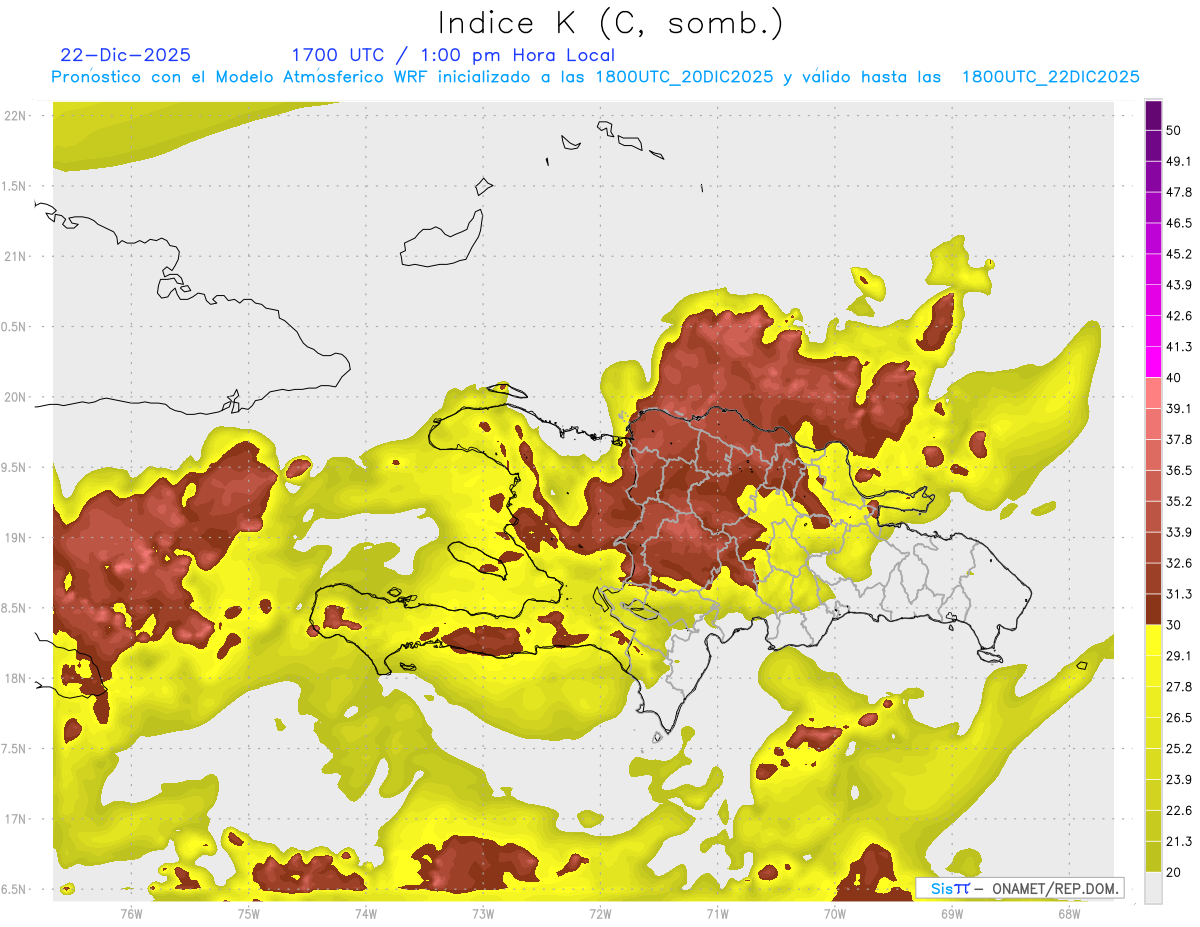Select the dark brown swatch between 30 and 31.3
1200x927 pixels.
1154,609
